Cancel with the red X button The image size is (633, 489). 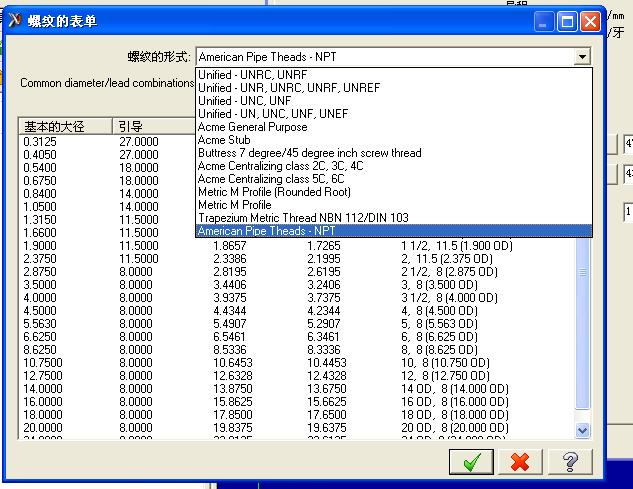(x=520, y=462)
